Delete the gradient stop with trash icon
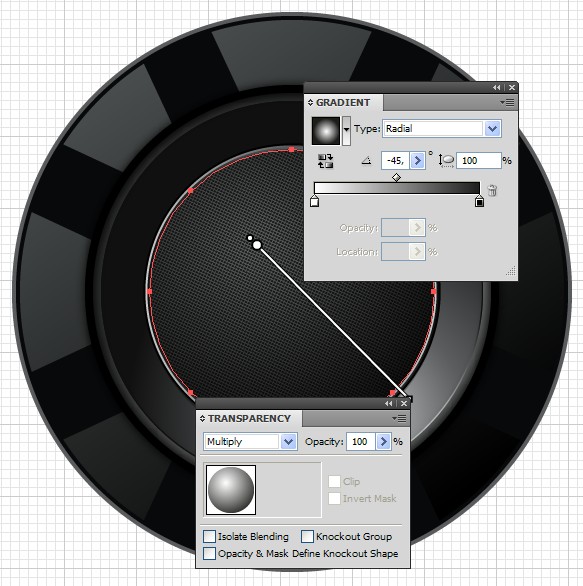 (492, 191)
